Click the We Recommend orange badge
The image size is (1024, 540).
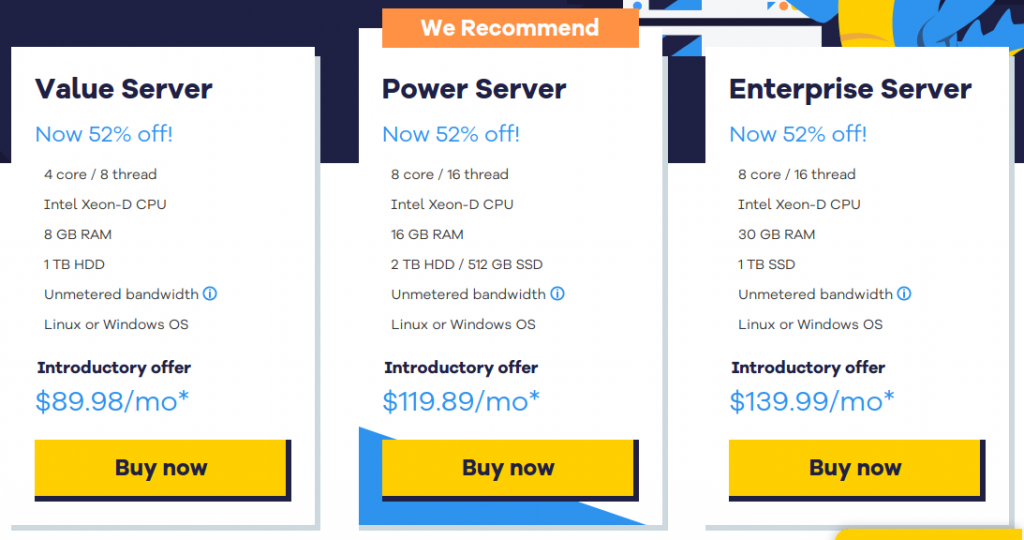pyautogui.click(x=510, y=28)
